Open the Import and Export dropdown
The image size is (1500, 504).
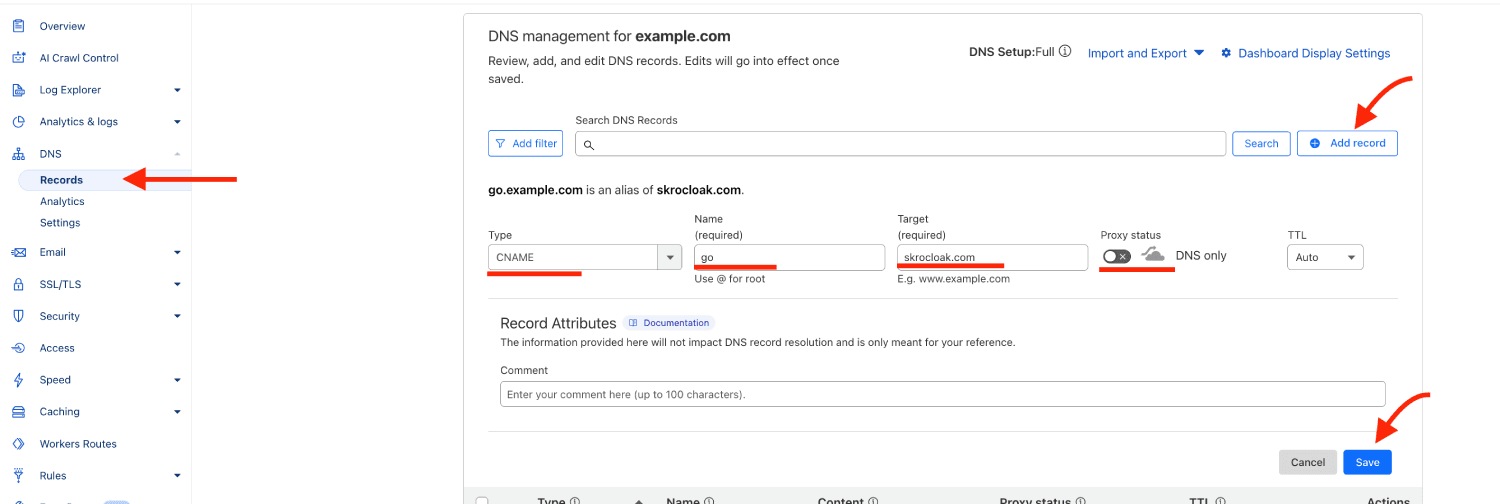[x=1146, y=53]
